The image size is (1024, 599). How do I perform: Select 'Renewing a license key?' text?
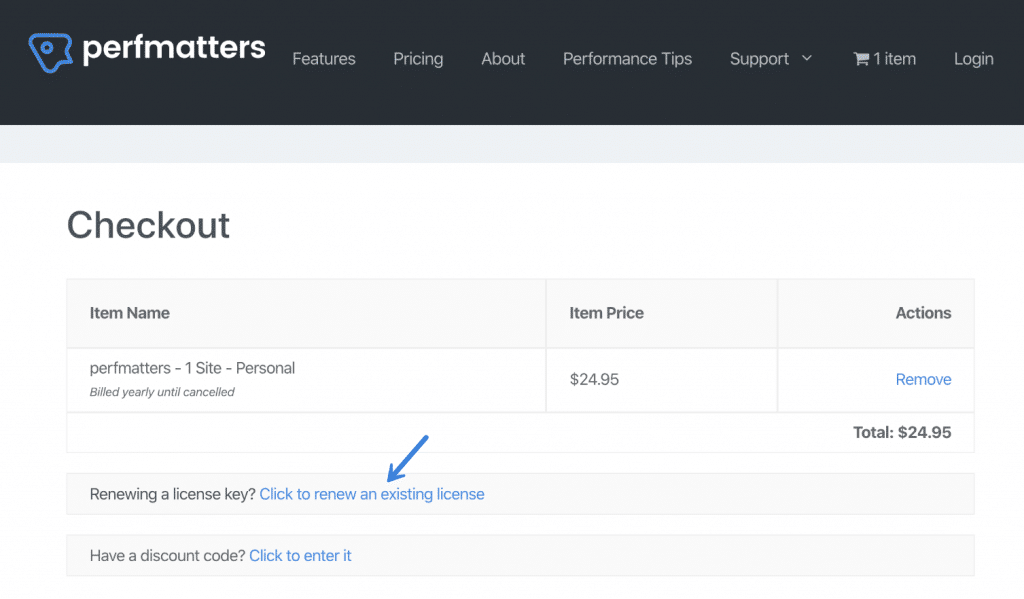click(172, 494)
